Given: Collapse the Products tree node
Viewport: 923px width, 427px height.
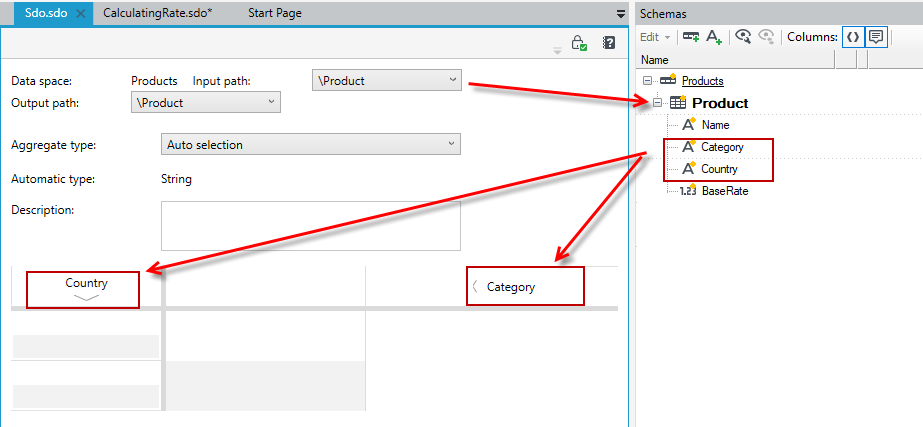Looking at the screenshot, I should tap(648, 81).
